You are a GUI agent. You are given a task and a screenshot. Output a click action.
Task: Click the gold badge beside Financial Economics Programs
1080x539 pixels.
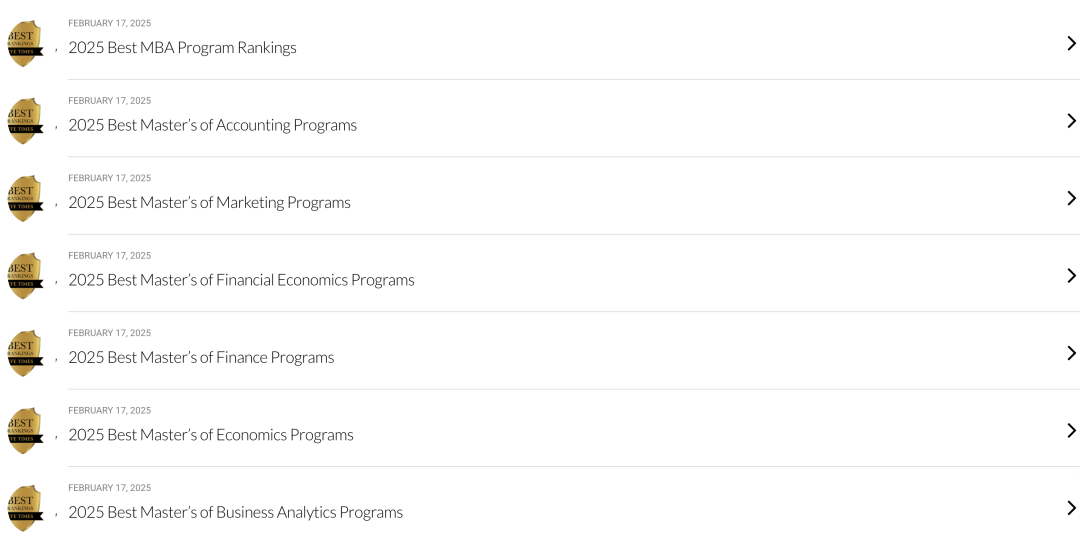[25, 276]
